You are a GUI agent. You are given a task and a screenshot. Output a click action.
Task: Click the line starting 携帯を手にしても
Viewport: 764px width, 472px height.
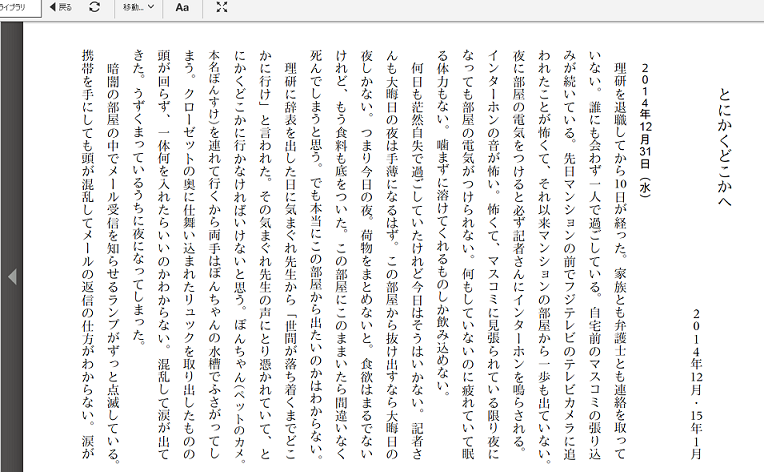88,255
